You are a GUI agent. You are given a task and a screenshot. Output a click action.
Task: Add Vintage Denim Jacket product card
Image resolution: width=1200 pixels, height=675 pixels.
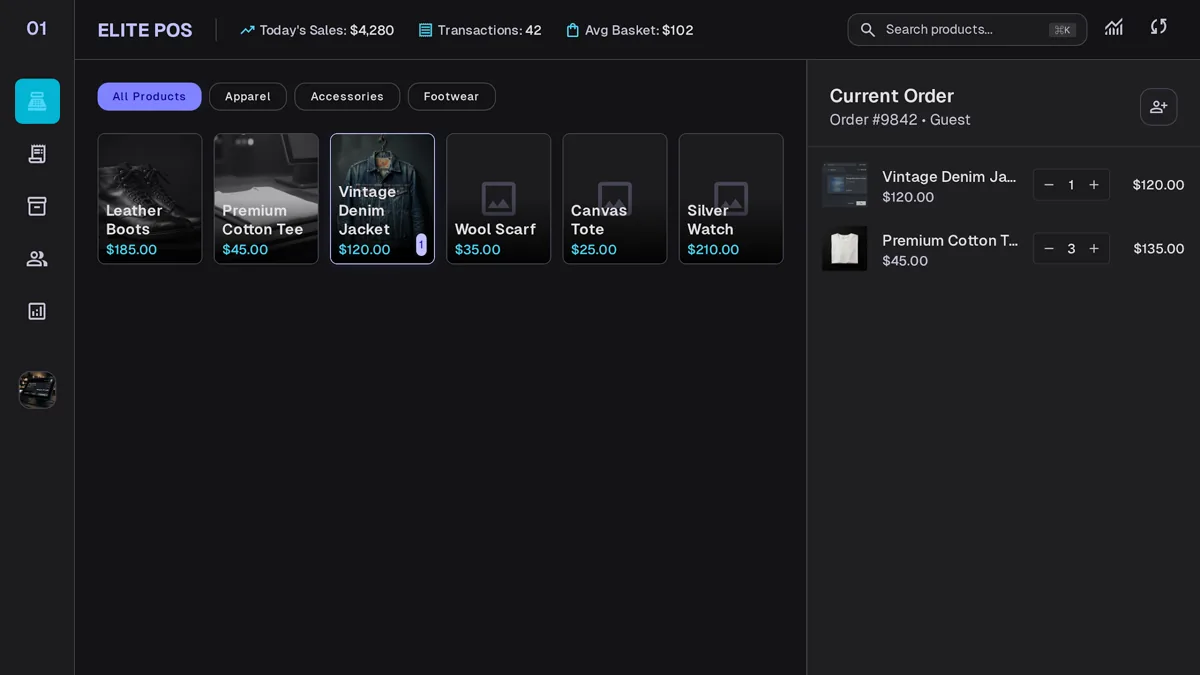pyautogui.click(x=382, y=199)
